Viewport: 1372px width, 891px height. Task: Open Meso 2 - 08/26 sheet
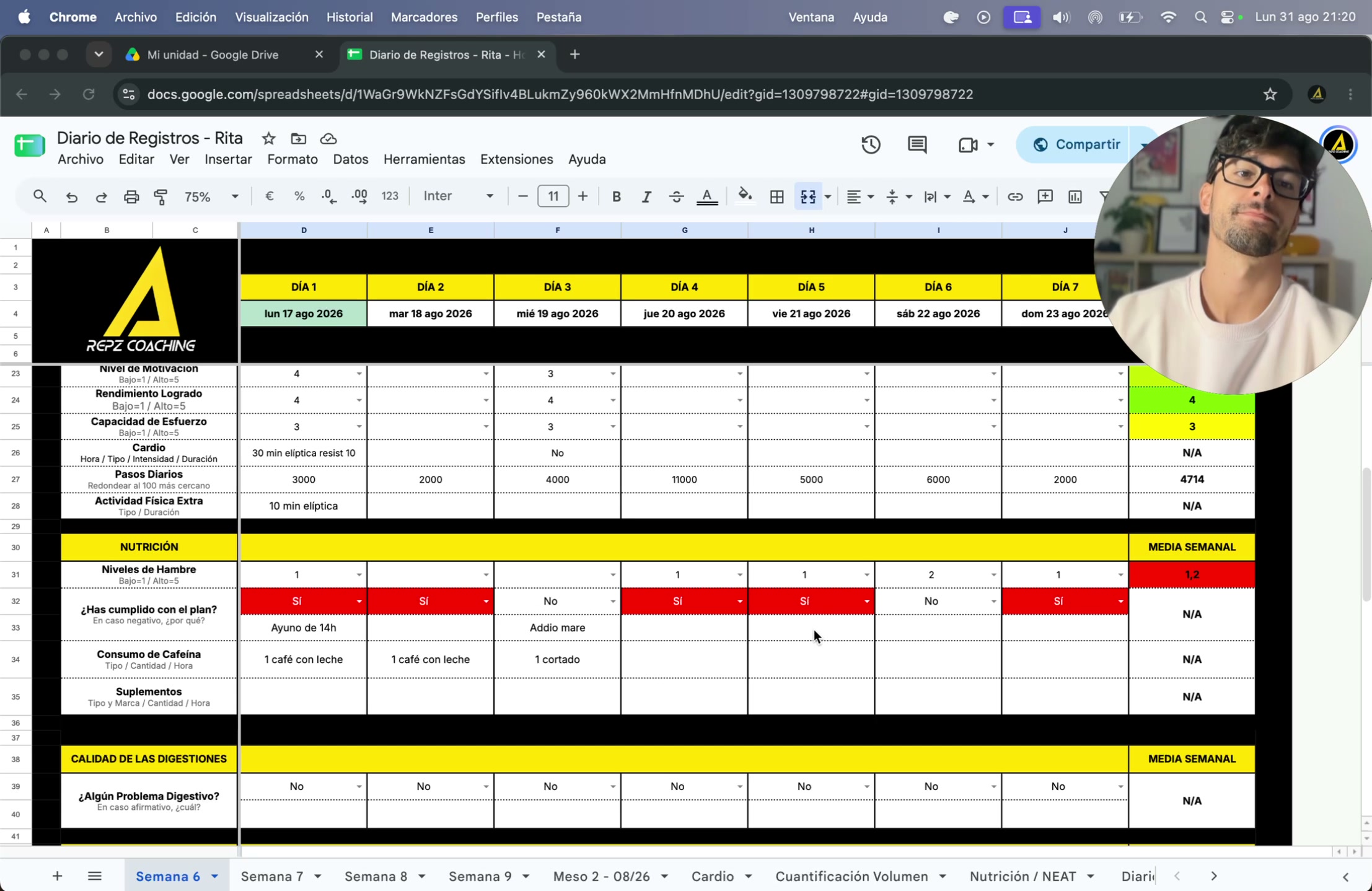pyautogui.click(x=602, y=876)
